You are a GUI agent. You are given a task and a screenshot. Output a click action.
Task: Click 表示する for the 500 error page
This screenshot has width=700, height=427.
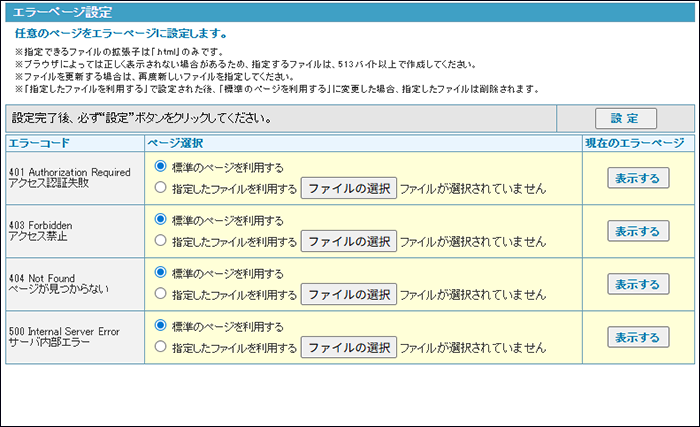(x=638, y=337)
